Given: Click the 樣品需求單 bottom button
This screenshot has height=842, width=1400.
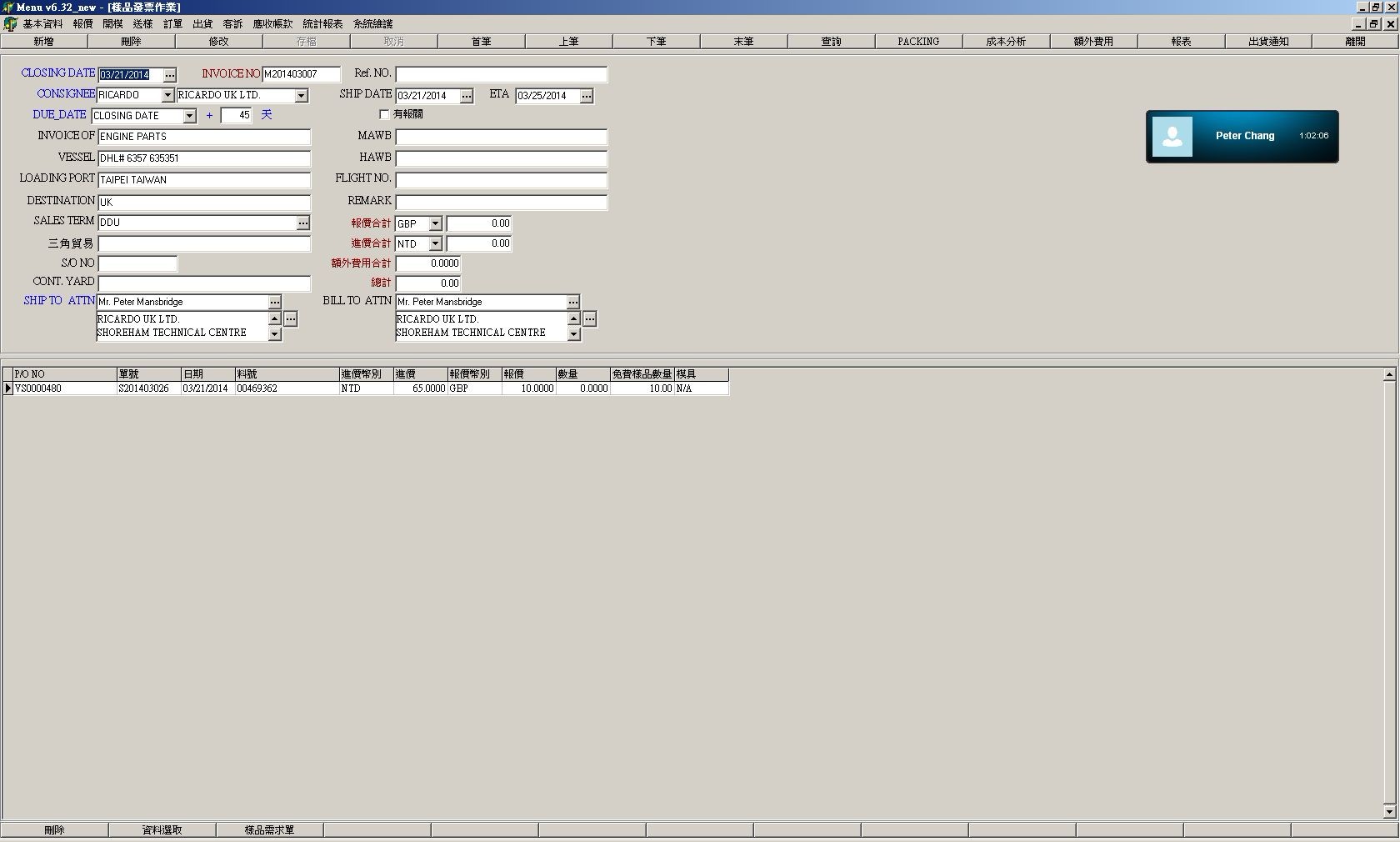Looking at the screenshot, I should click(x=269, y=830).
